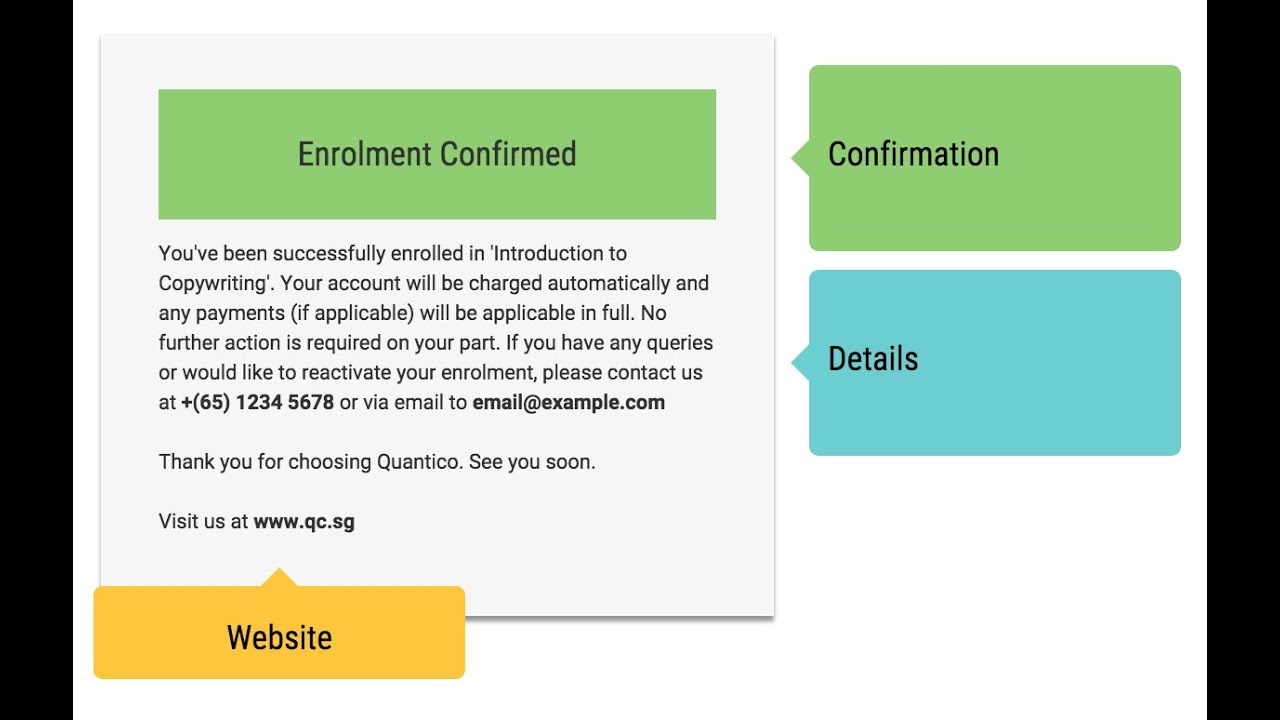The width and height of the screenshot is (1280, 720).
Task: Click the left black letterbox bar
Action: click(x=36, y=360)
